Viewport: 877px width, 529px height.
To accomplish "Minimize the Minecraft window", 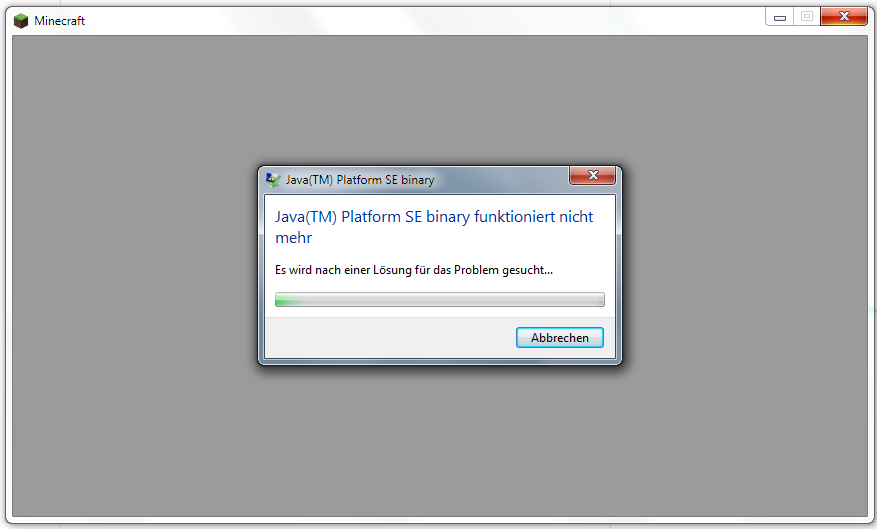I will (780, 17).
